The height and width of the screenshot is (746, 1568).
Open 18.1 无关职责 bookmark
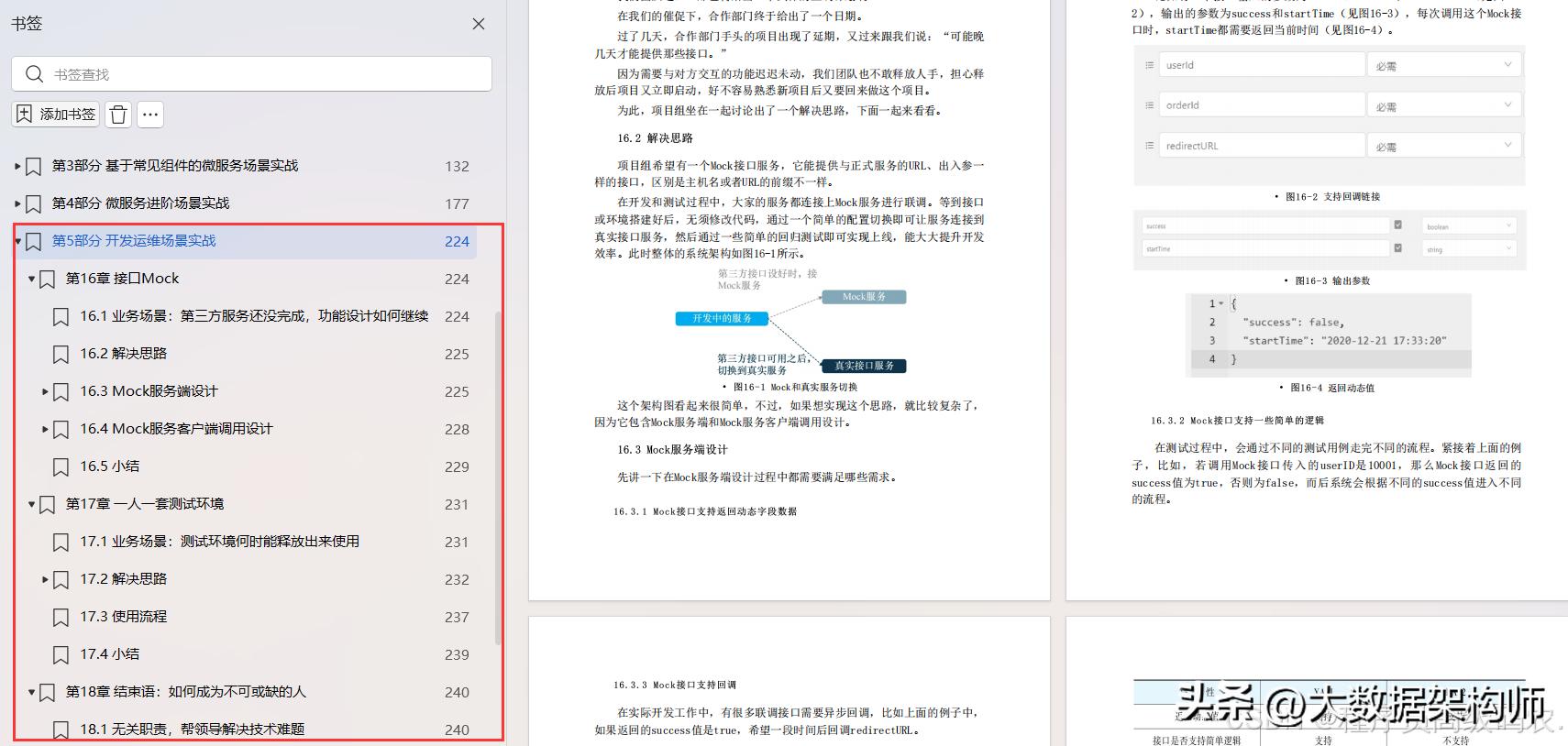[x=192, y=730]
